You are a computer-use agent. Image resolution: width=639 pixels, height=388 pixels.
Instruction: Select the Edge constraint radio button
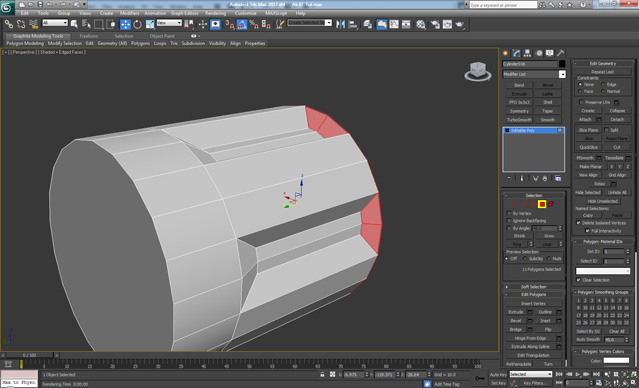pyautogui.click(x=603, y=84)
